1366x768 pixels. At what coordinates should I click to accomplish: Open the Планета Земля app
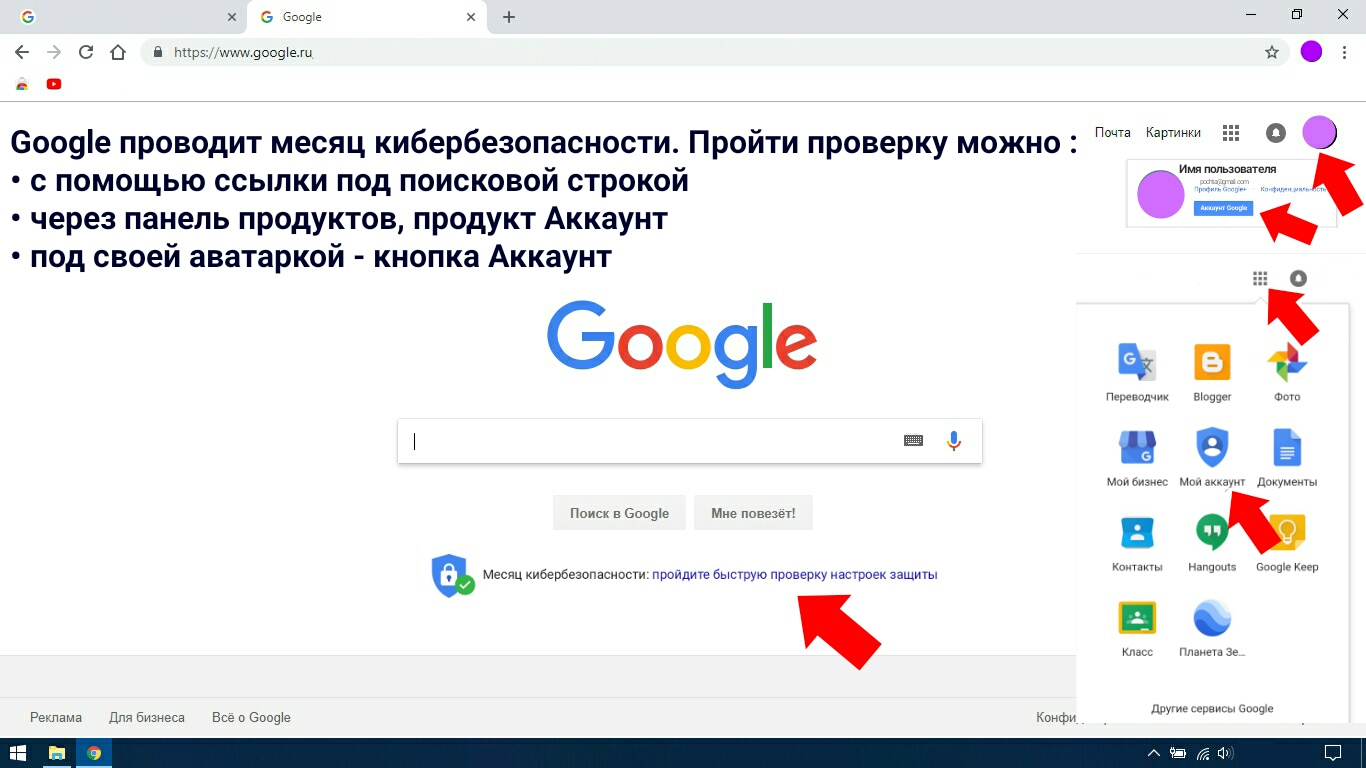click(1212, 627)
